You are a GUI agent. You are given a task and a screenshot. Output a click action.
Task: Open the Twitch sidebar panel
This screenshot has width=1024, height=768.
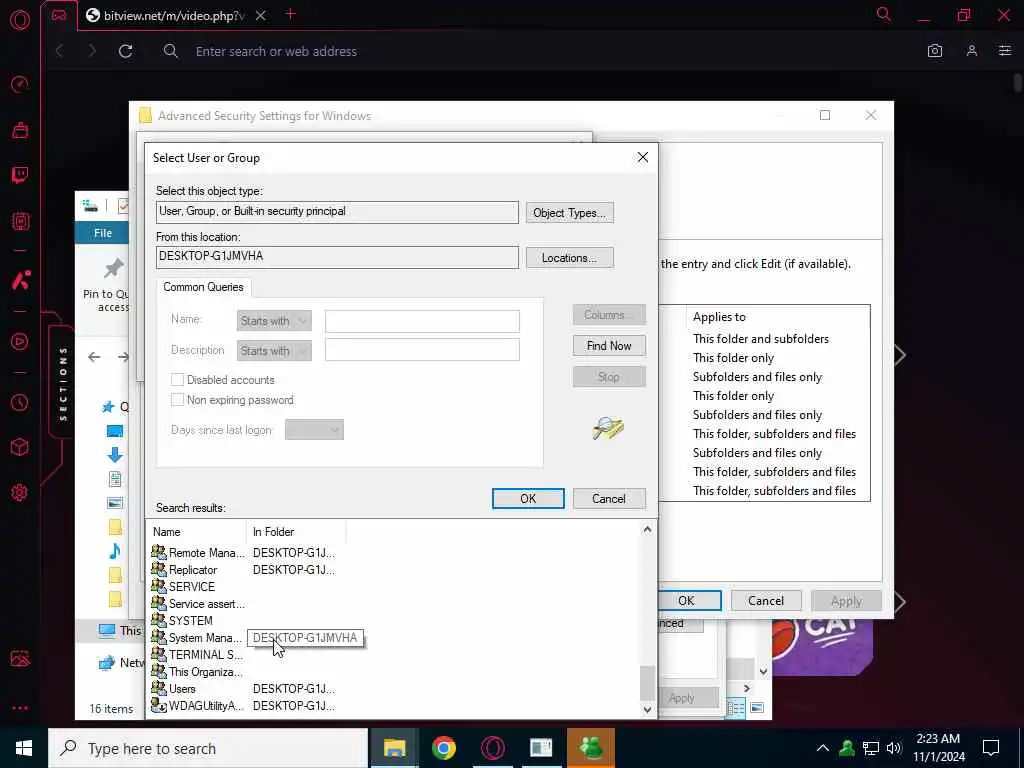click(20, 175)
